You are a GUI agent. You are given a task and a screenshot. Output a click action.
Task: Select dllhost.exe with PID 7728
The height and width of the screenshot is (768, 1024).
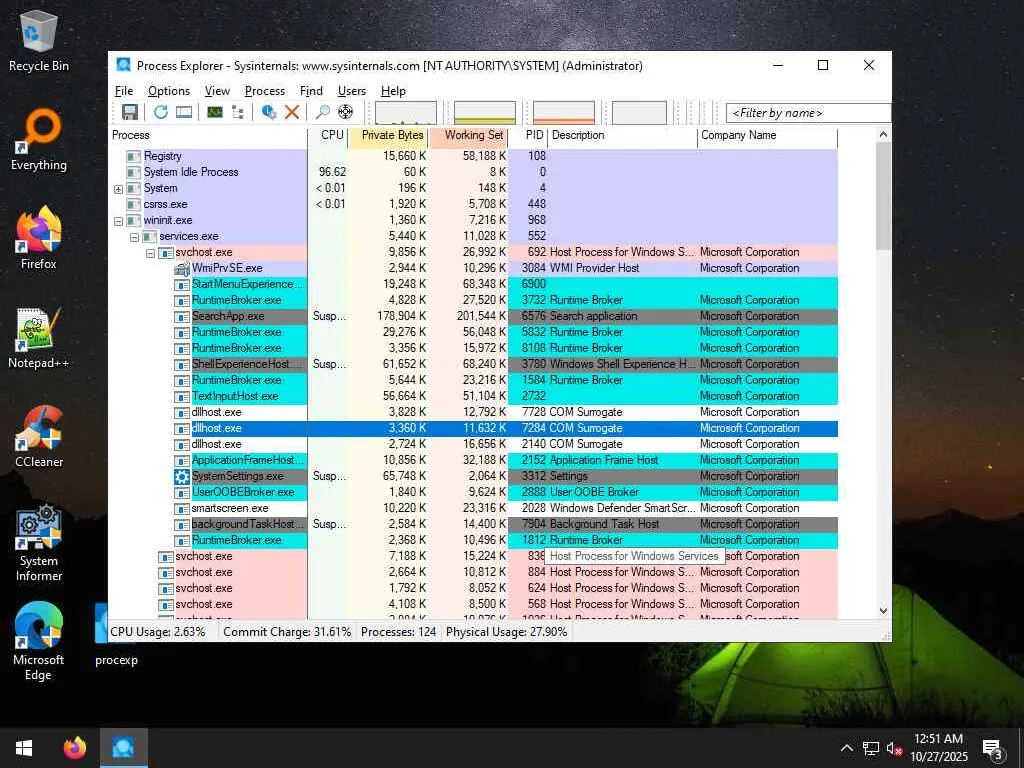(x=473, y=412)
